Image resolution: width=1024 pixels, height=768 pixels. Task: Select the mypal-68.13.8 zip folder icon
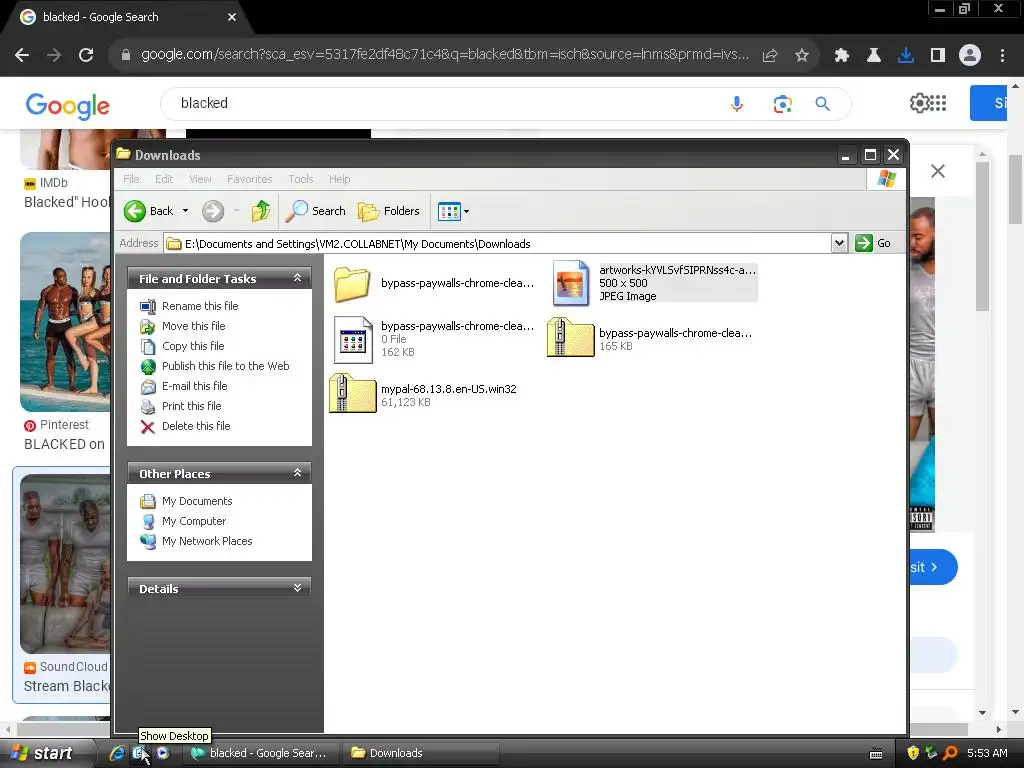click(353, 393)
